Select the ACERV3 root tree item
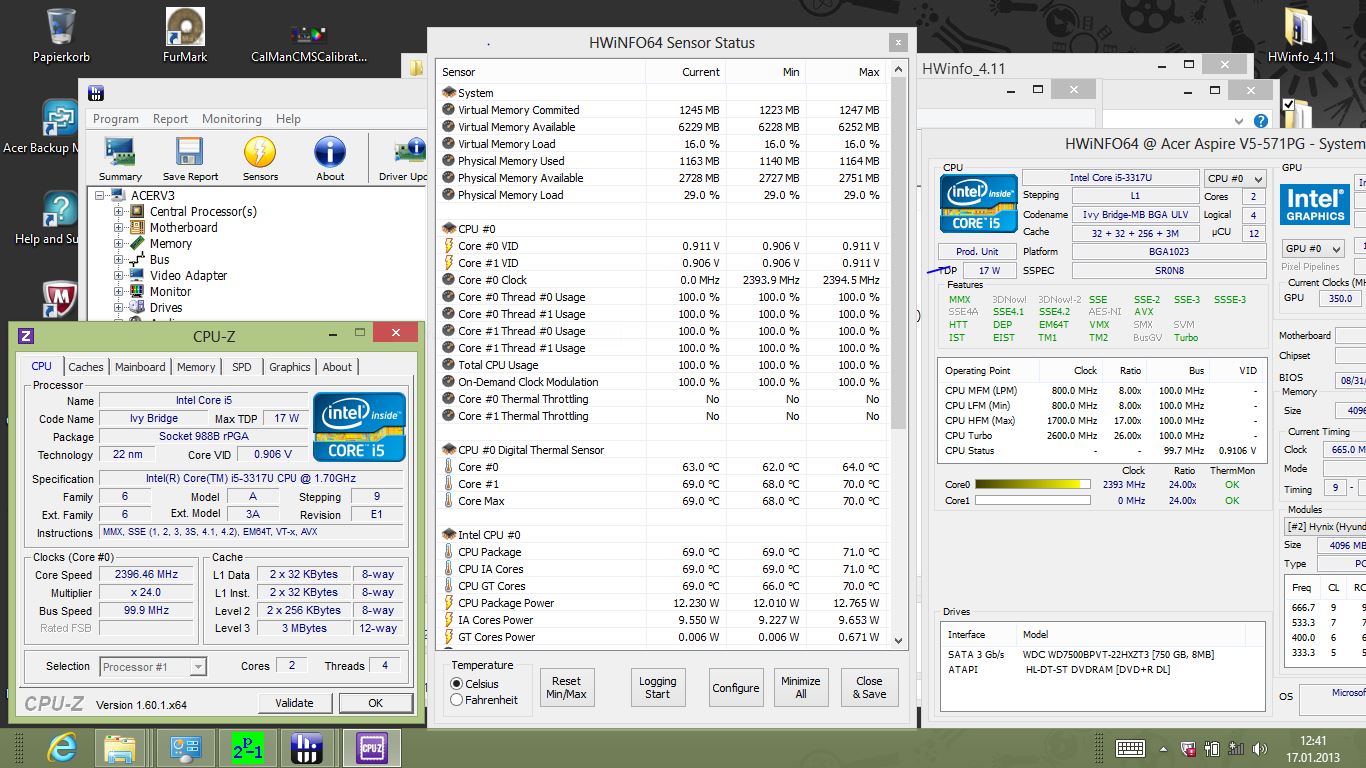Image resolution: width=1366 pixels, height=768 pixels. coord(152,196)
